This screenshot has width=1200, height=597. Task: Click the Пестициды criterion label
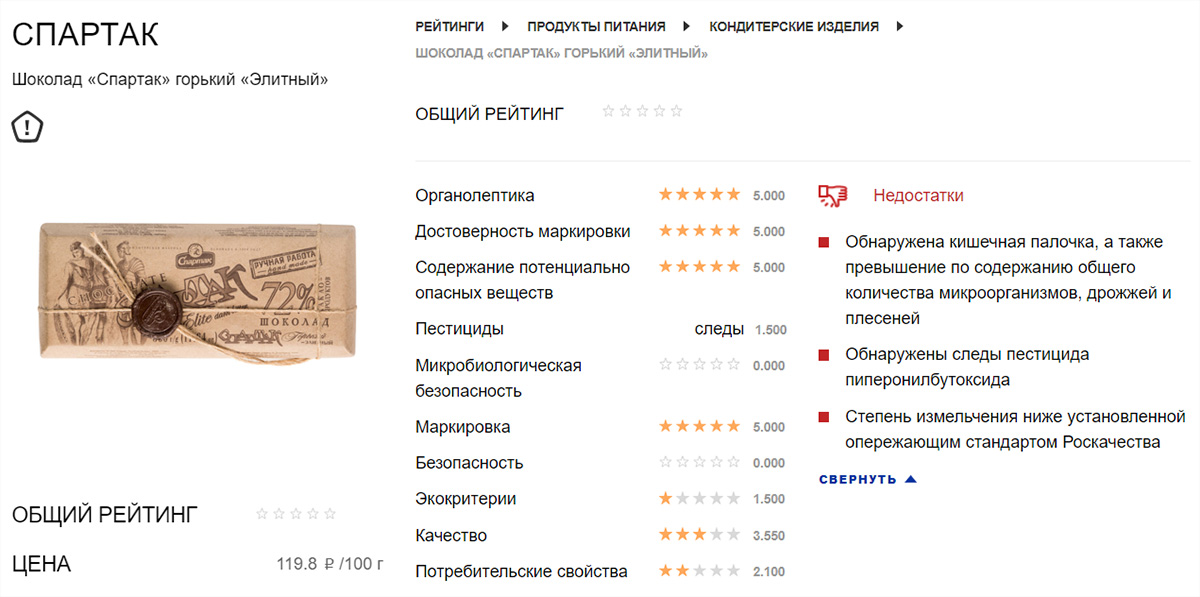tap(459, 329)
